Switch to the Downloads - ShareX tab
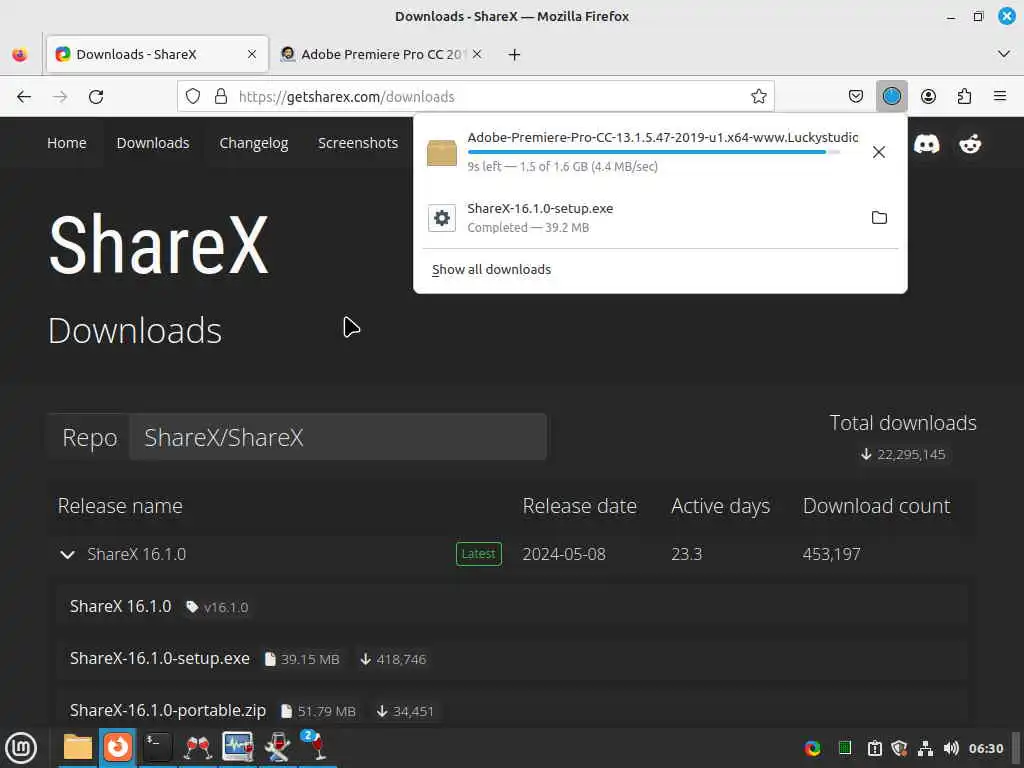 tap(157, 54)
